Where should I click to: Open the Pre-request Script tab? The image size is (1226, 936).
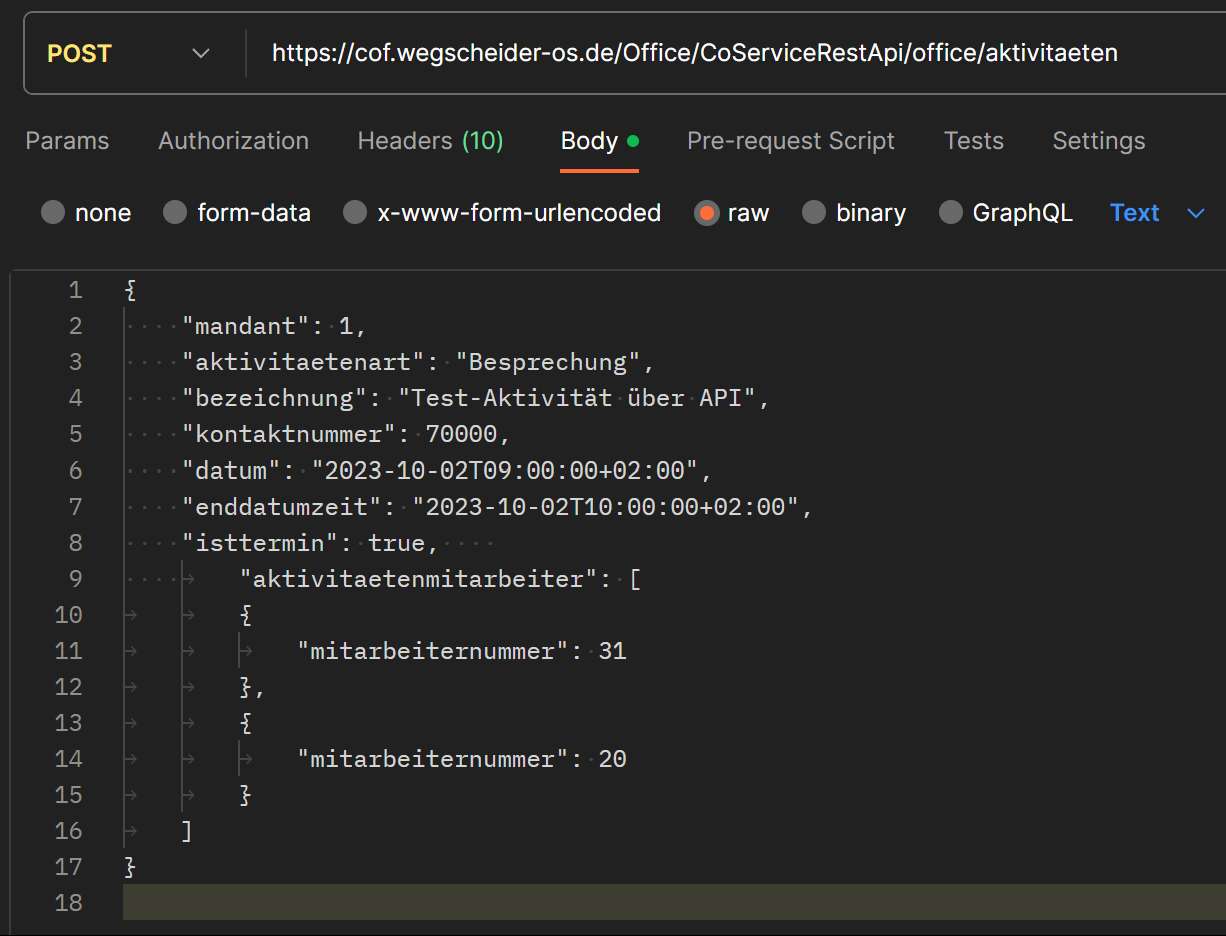[x=790, y=141]
